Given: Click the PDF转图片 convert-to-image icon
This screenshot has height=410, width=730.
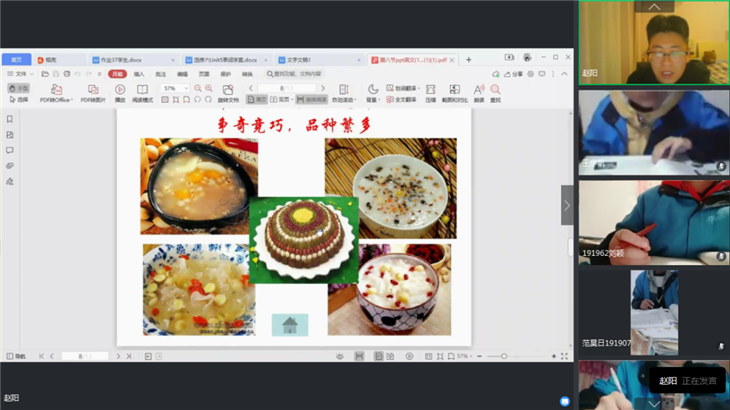Looking at the screenshot, I should coord(93,90).
